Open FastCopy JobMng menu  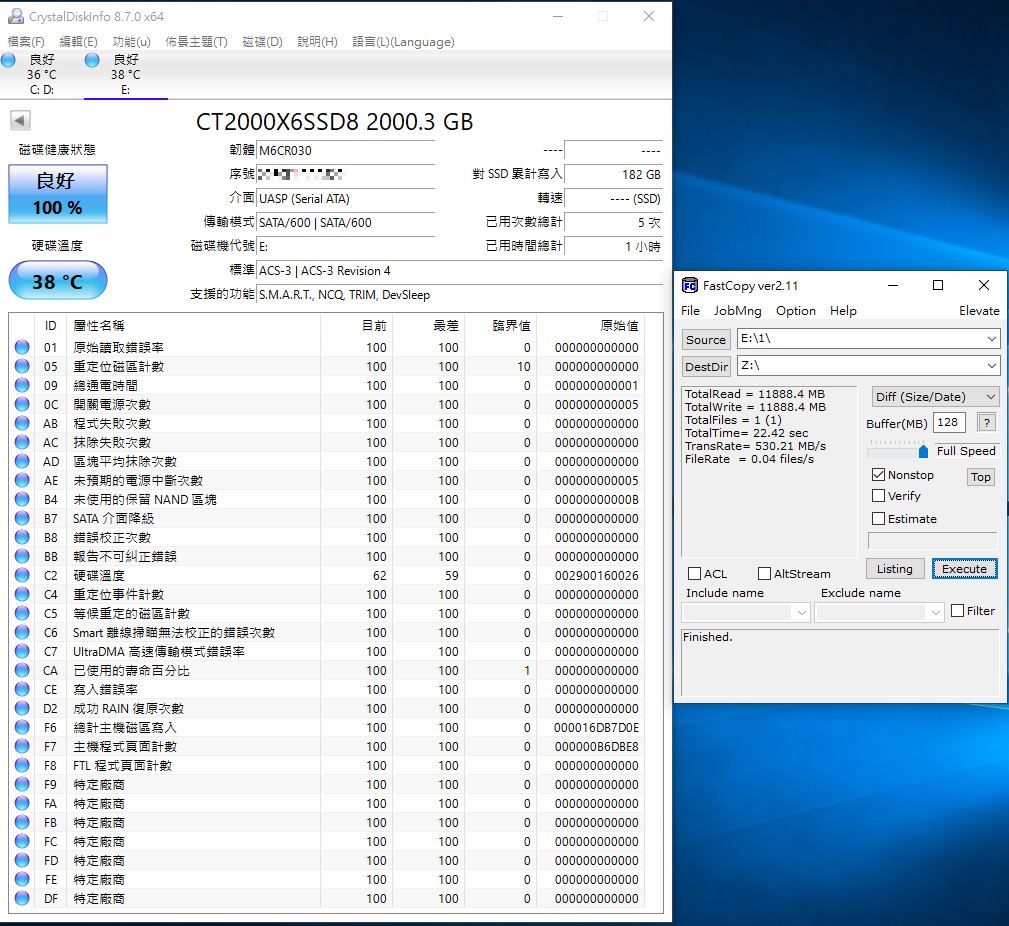pyautogui.click(x=737, y=310)
